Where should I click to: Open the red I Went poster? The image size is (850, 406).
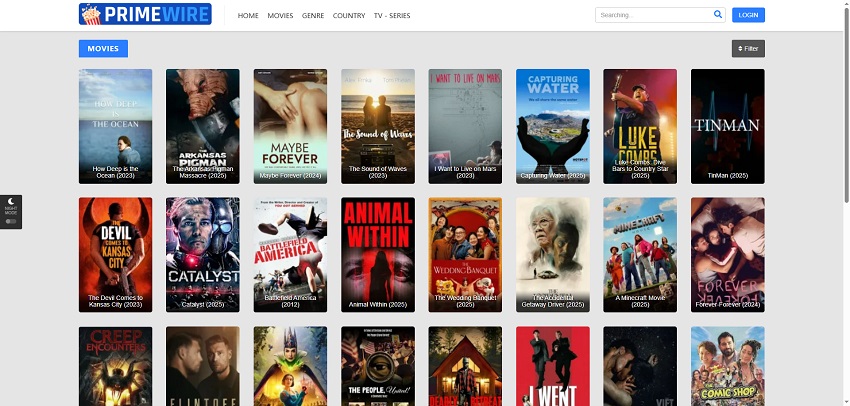553,366
